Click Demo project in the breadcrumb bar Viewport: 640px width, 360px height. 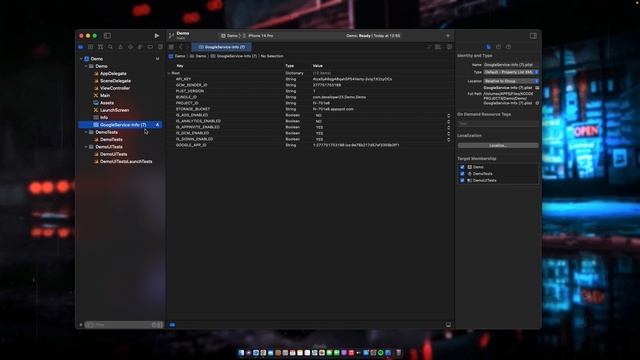click(177, 56)
